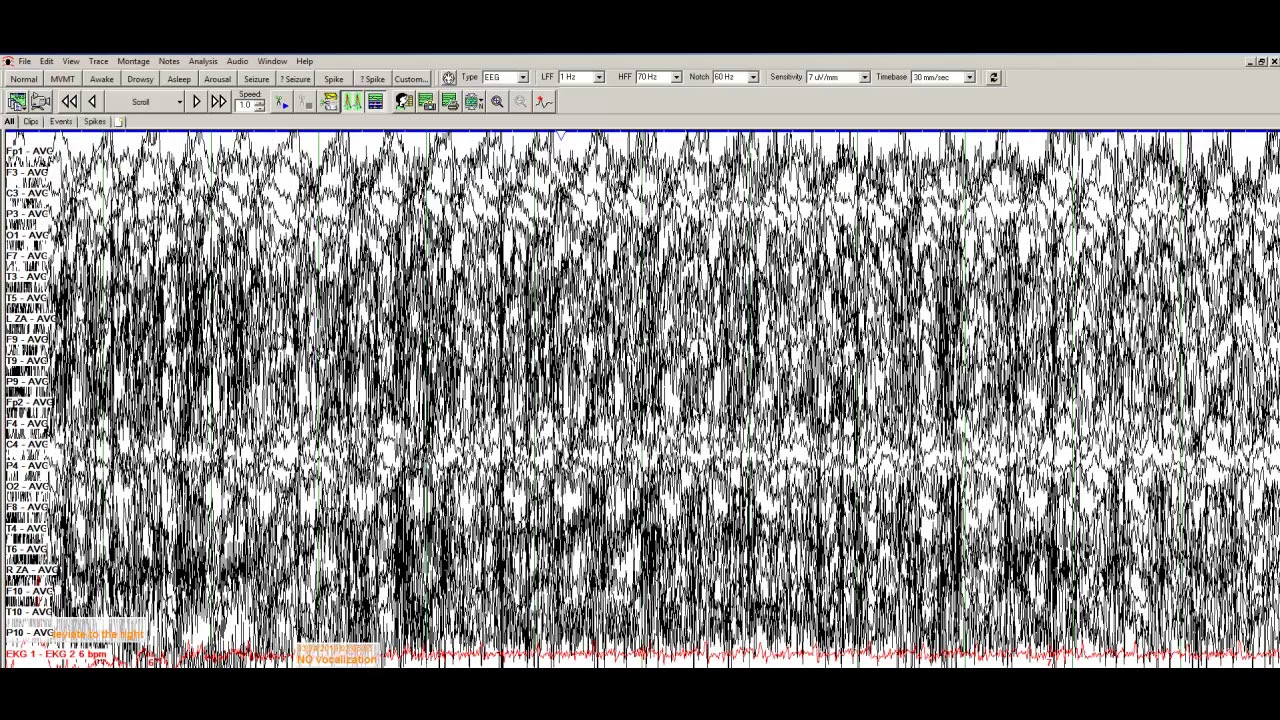Click the greyed zoom out magnifier icon

coord(520,101)
